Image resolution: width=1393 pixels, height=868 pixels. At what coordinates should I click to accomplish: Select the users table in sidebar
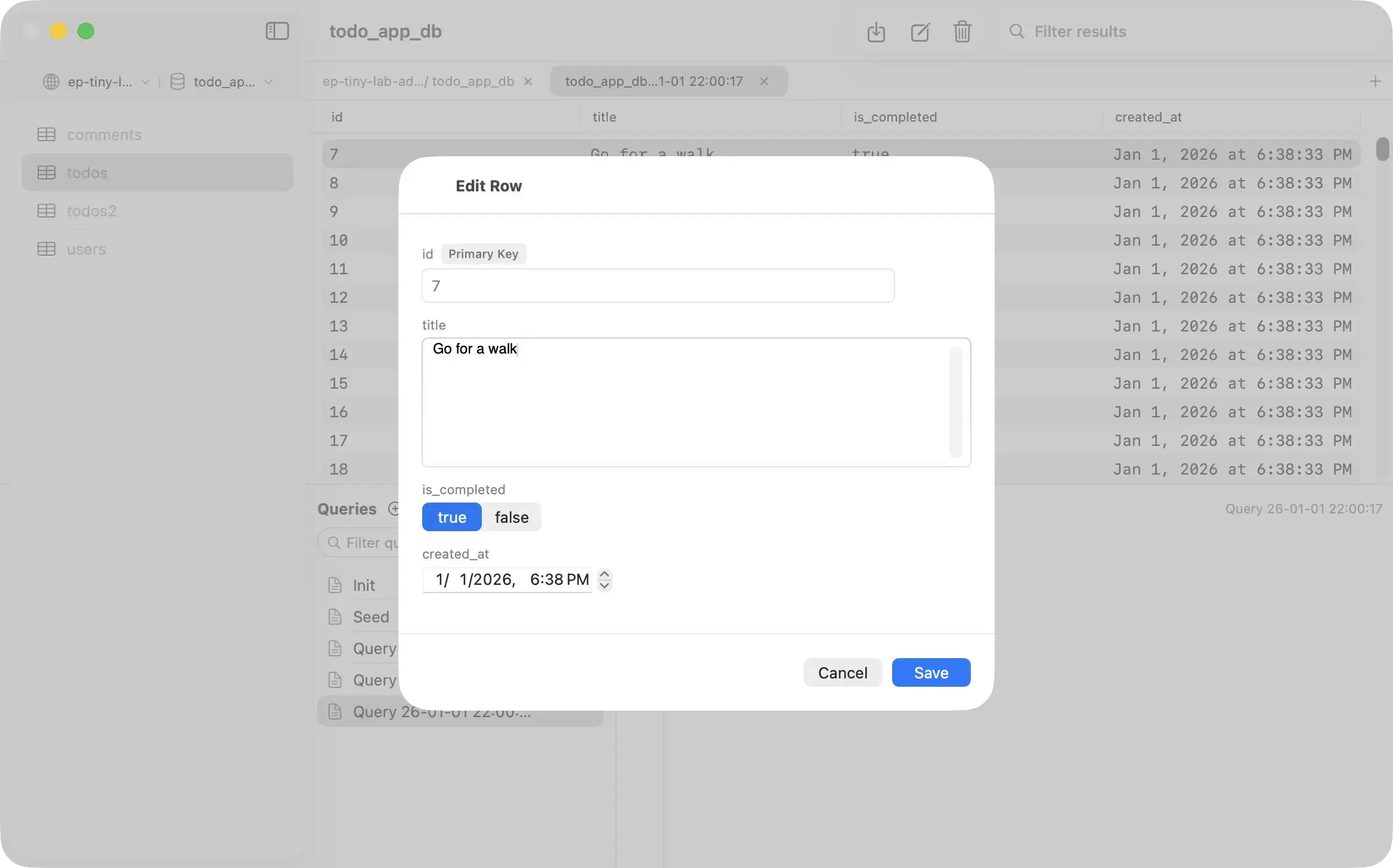click(x=157, y=249)
